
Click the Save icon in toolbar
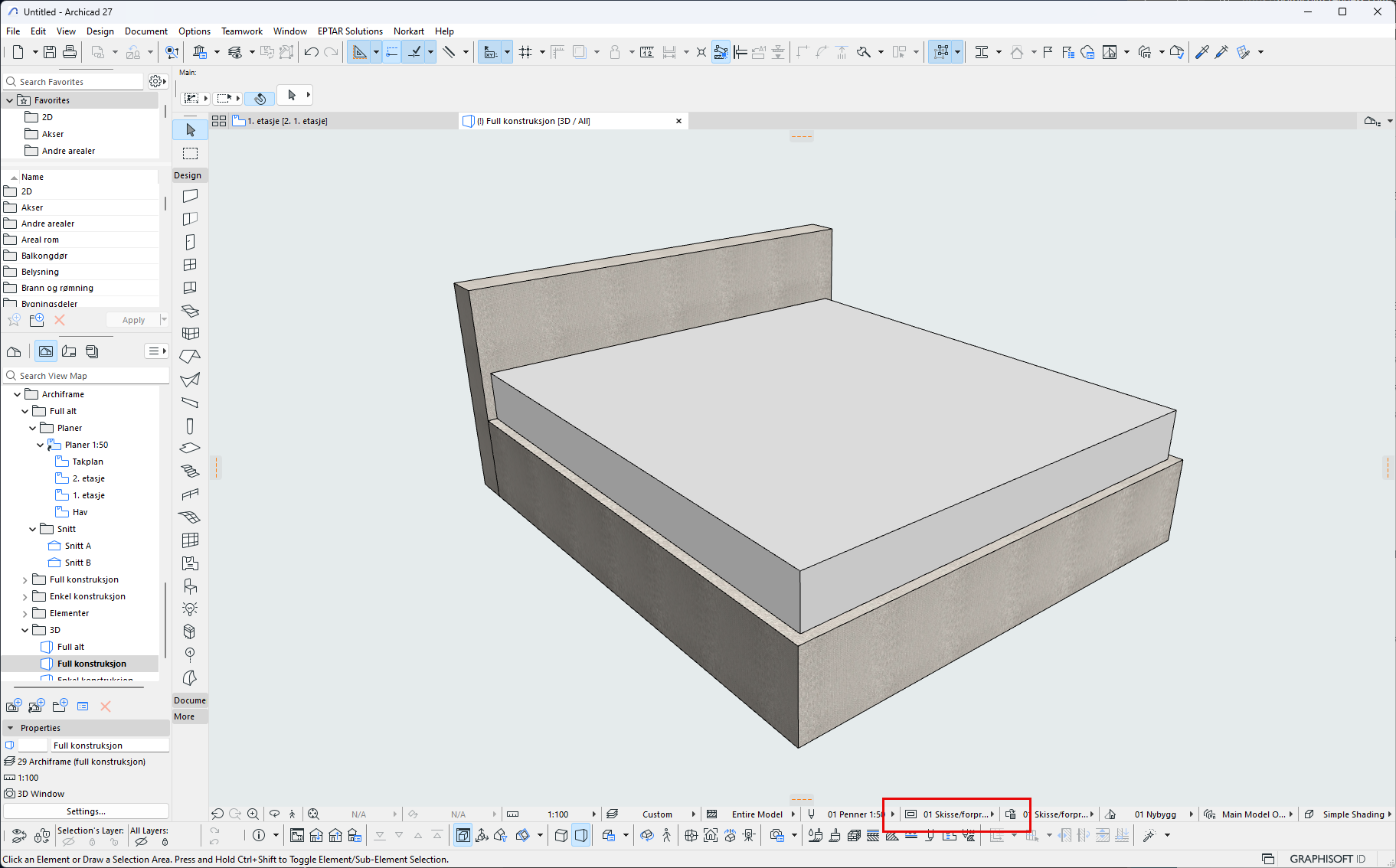pos(50,52)
